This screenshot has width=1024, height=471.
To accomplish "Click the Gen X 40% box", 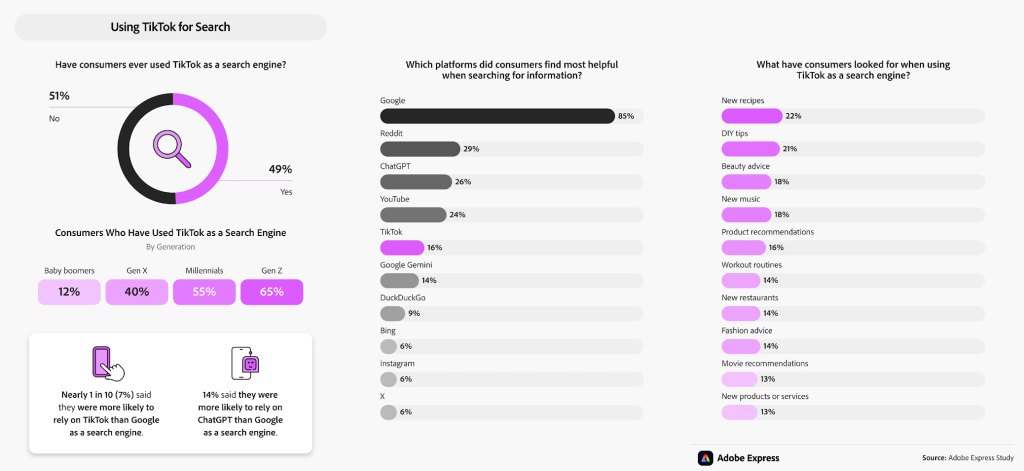I will (x=136, y=292).
